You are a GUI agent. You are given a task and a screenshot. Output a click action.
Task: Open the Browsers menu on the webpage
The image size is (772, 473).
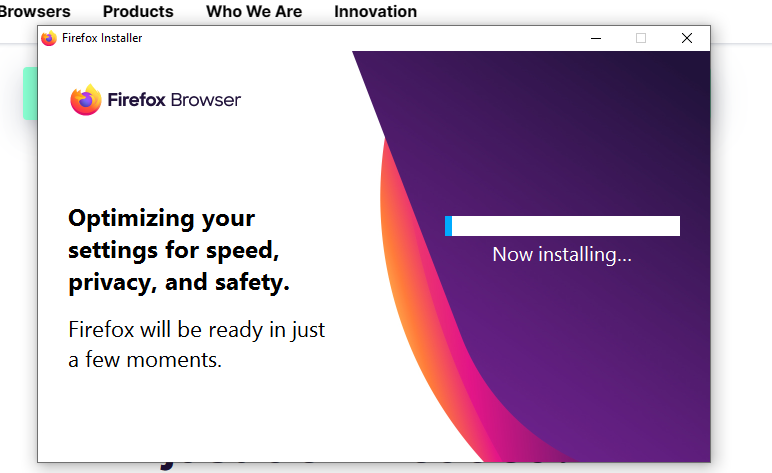click(x=34, y=11)
